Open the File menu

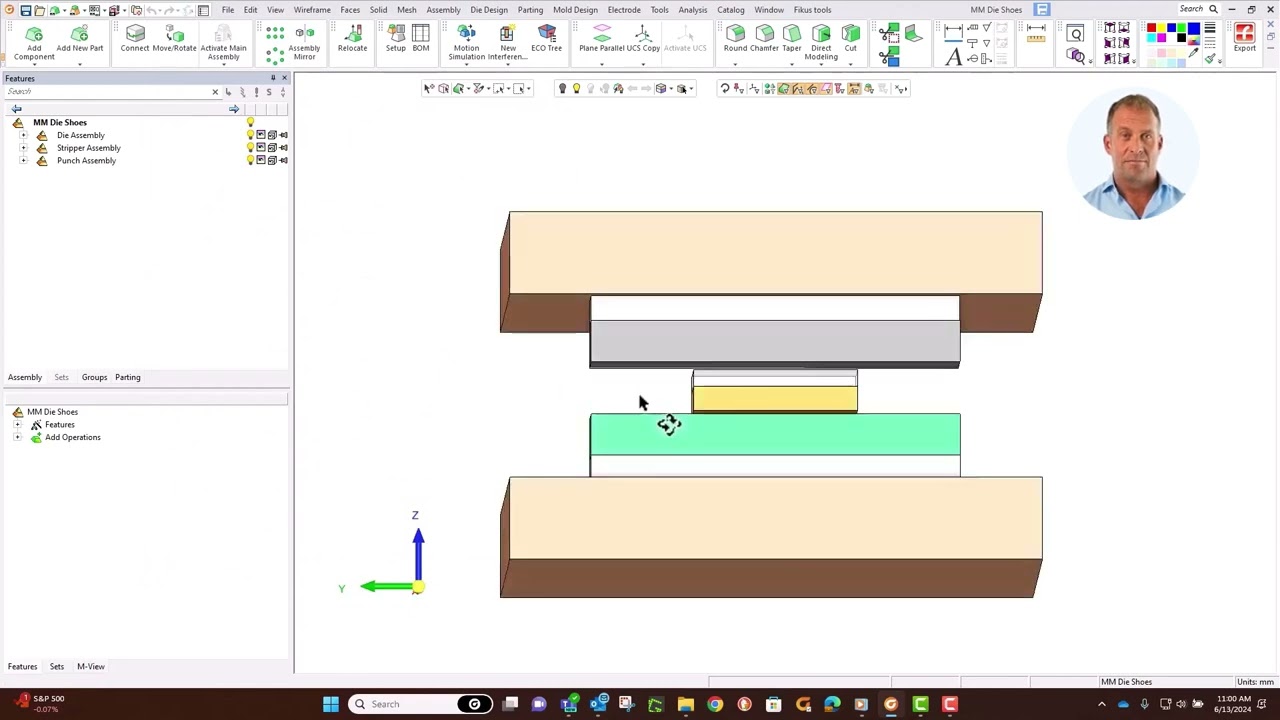(x=228, y=10)
